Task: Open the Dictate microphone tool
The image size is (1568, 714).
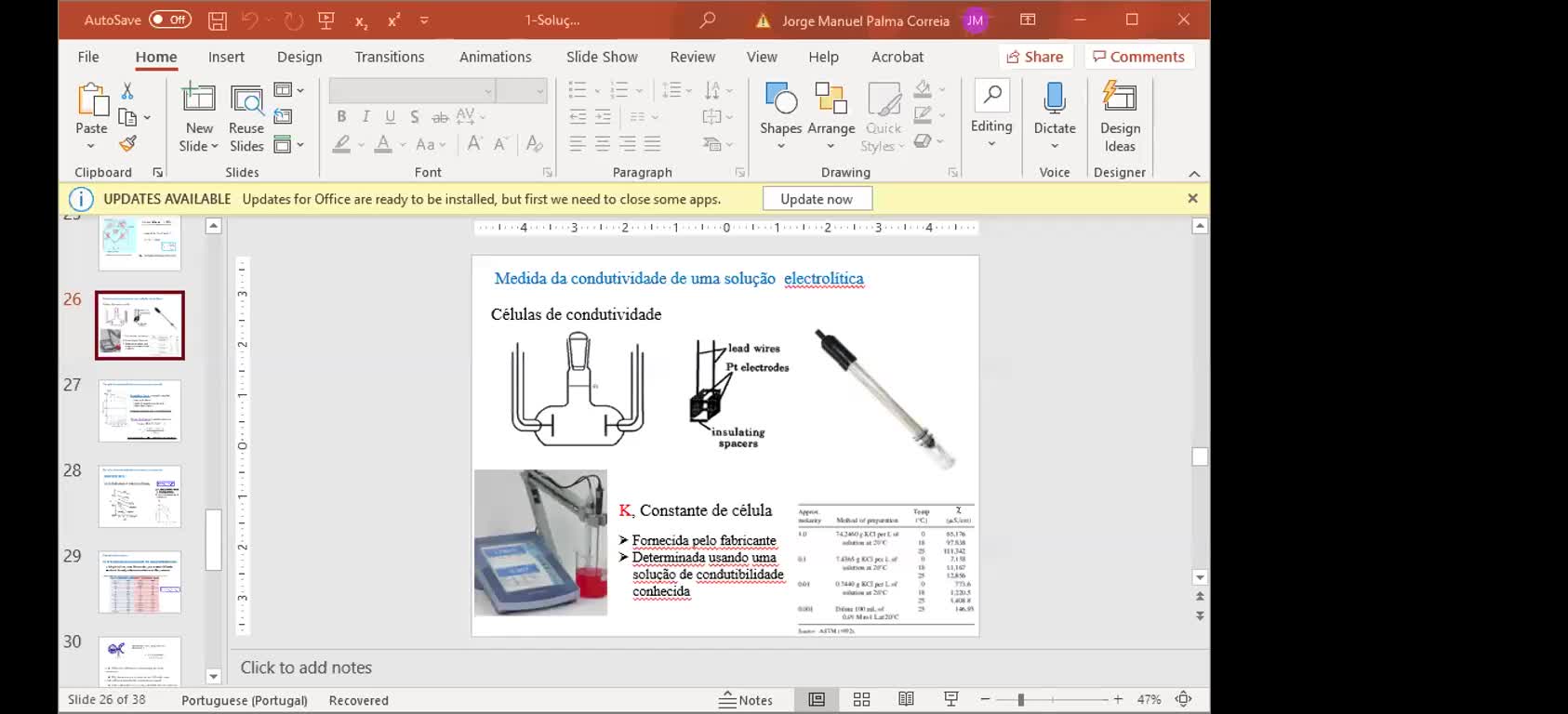Action: point(1054,99)
